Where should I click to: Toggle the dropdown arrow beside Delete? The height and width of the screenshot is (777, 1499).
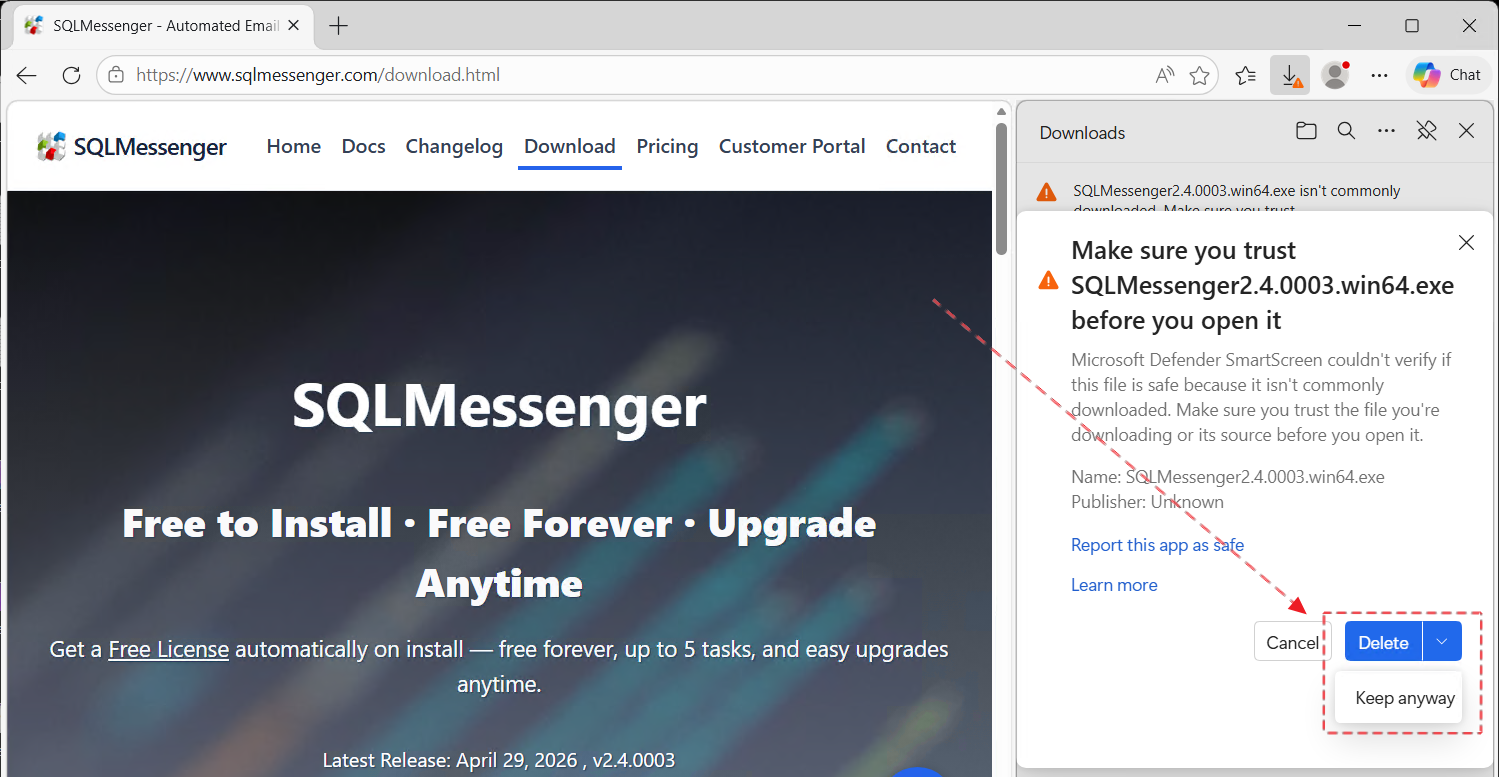coord(1442,642)
